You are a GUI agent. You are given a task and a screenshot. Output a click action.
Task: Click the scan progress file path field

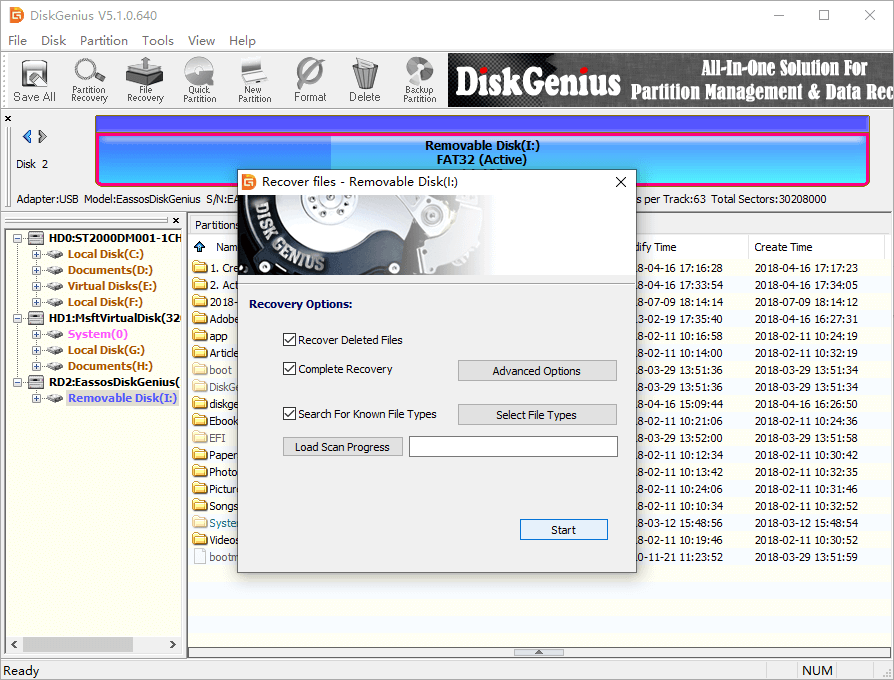(513, 447)
